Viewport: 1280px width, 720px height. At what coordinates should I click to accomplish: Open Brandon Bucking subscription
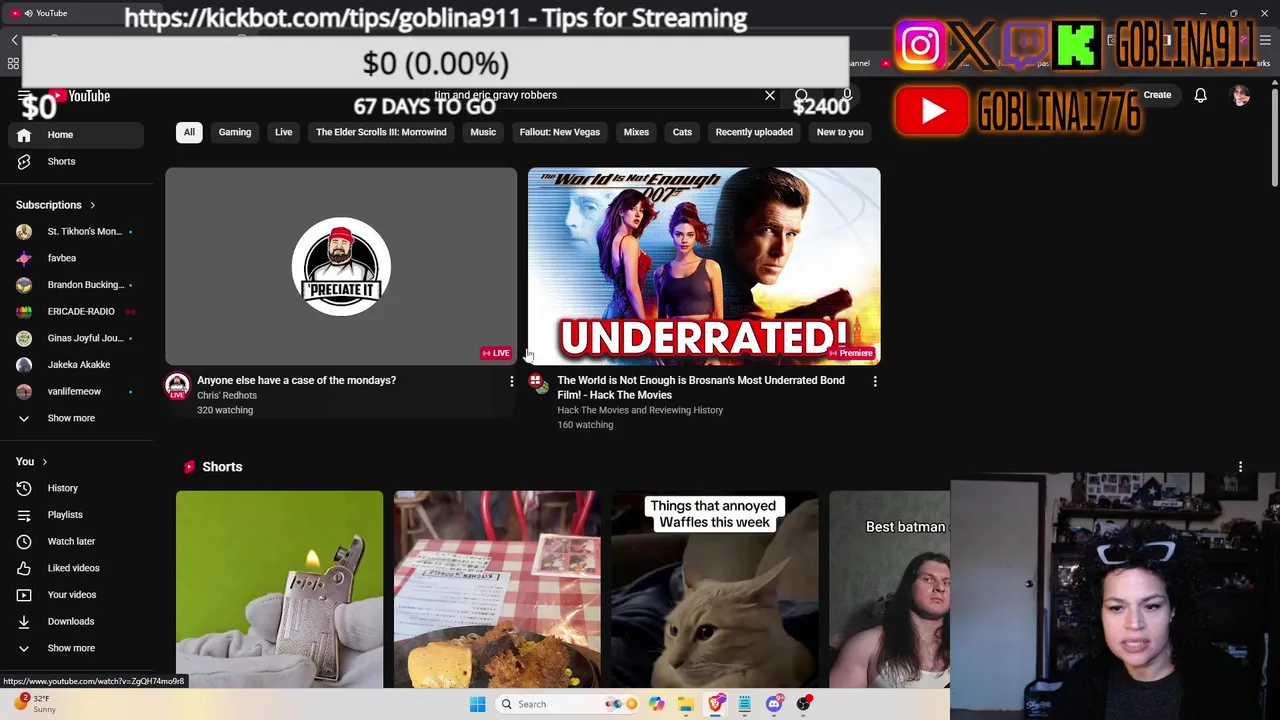pos(75,285)
